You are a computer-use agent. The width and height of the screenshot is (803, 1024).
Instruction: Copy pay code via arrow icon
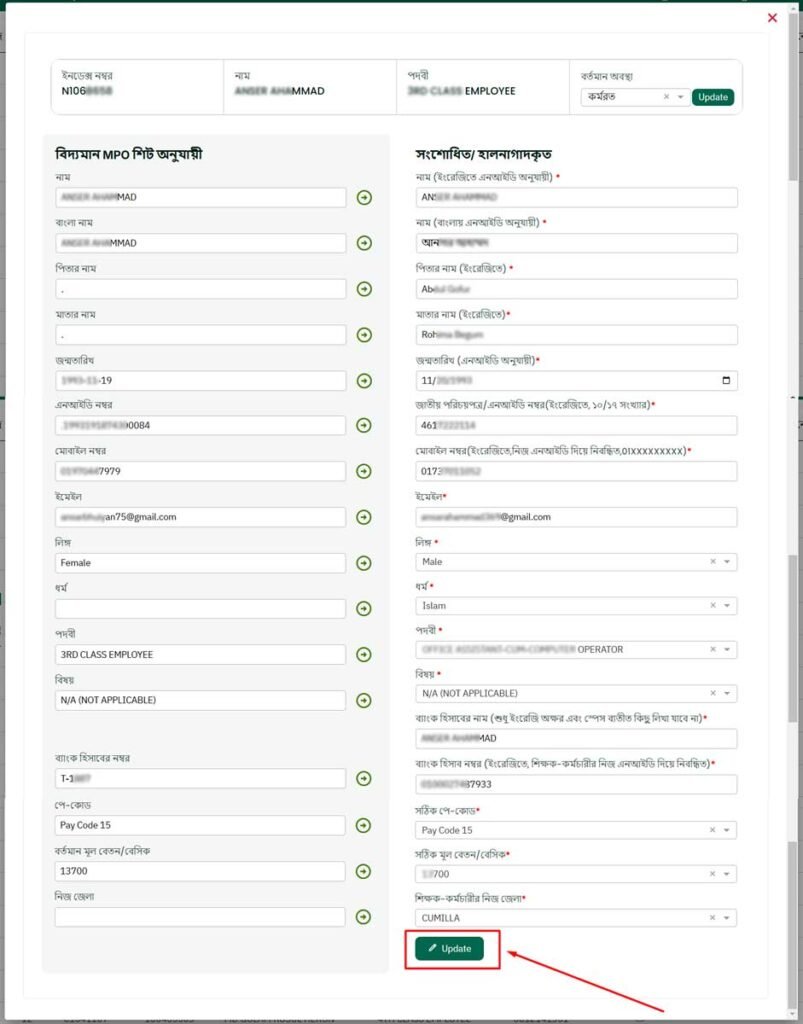[x=364, y=825]
